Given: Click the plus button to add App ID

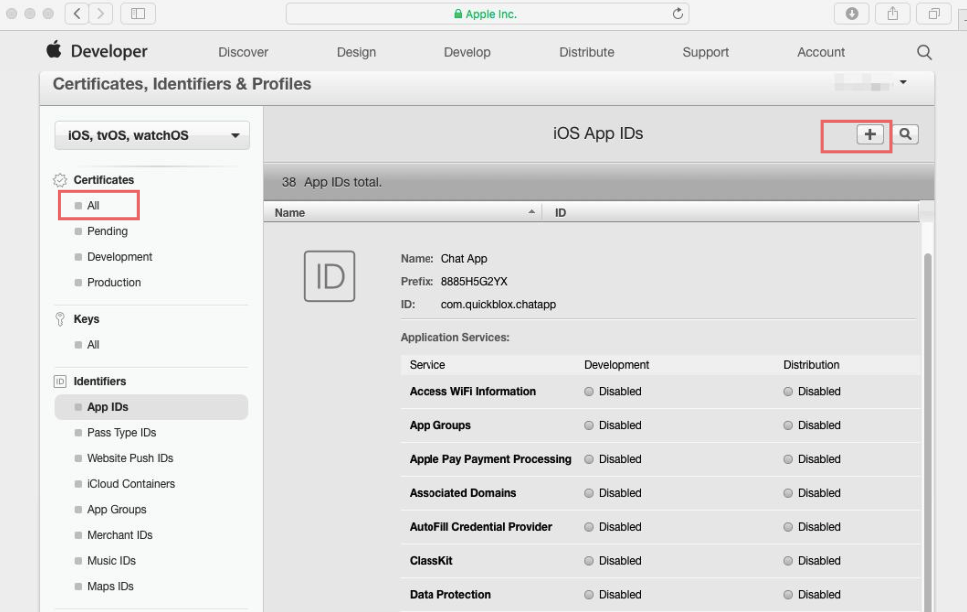Looking at the screenshot, I should point(870,134).
